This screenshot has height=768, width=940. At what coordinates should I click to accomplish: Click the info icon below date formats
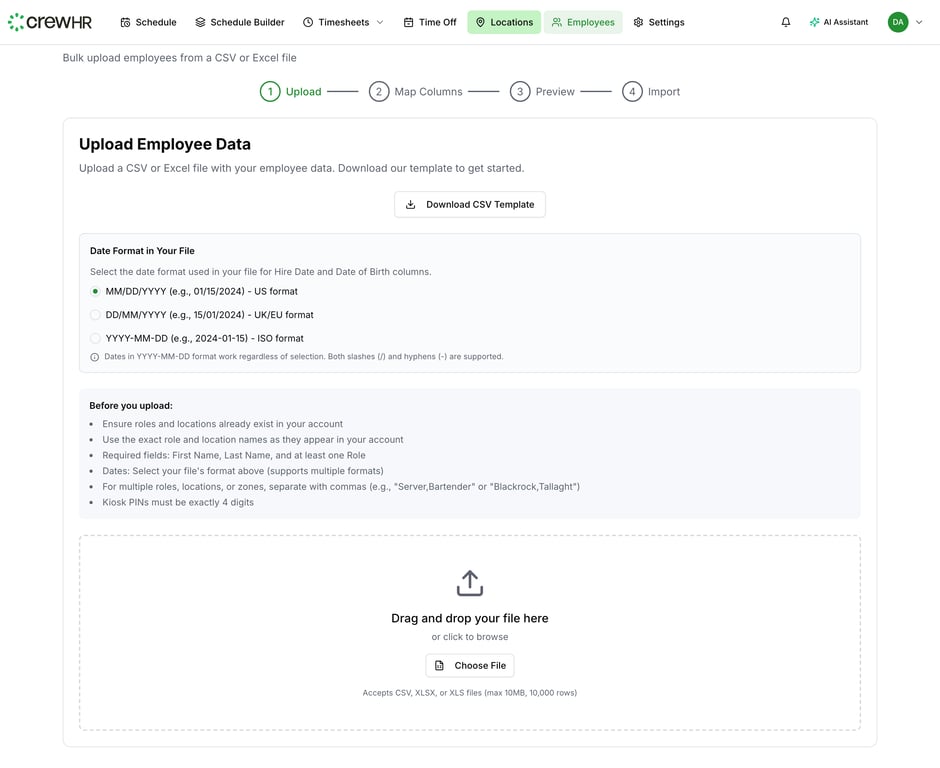point(95,357)
